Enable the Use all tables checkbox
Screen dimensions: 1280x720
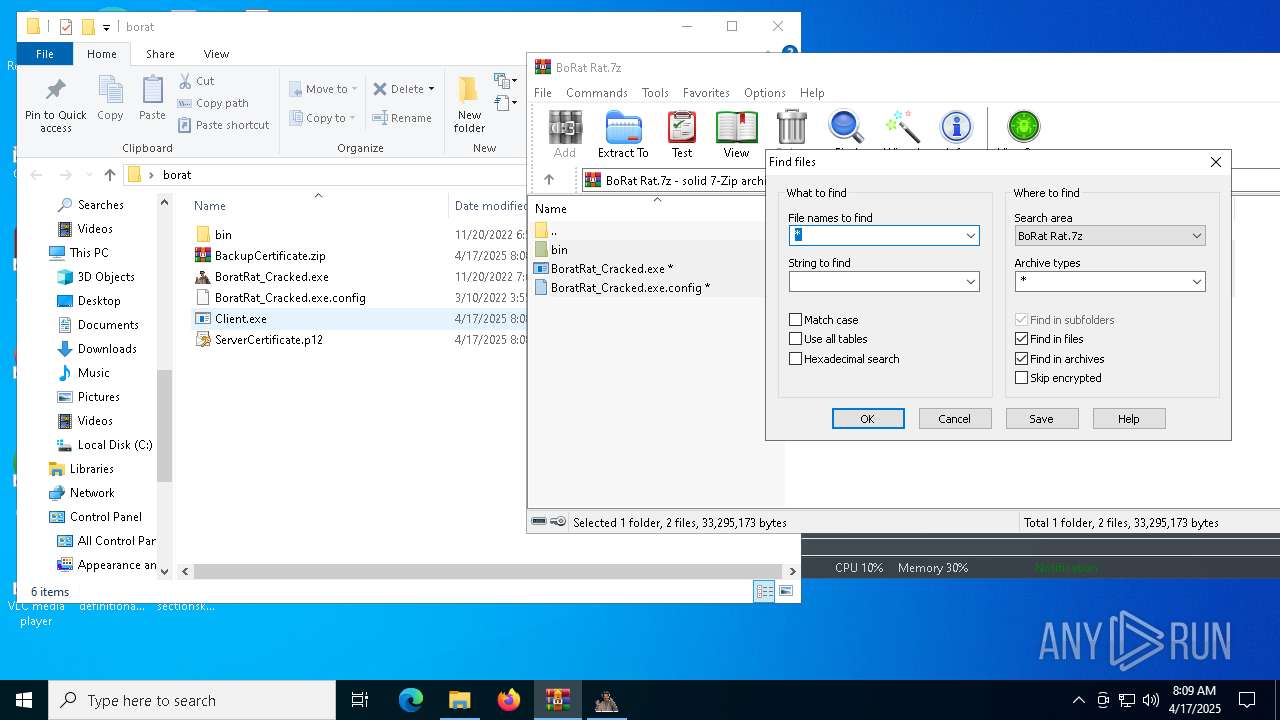click(x=796, y=339)
